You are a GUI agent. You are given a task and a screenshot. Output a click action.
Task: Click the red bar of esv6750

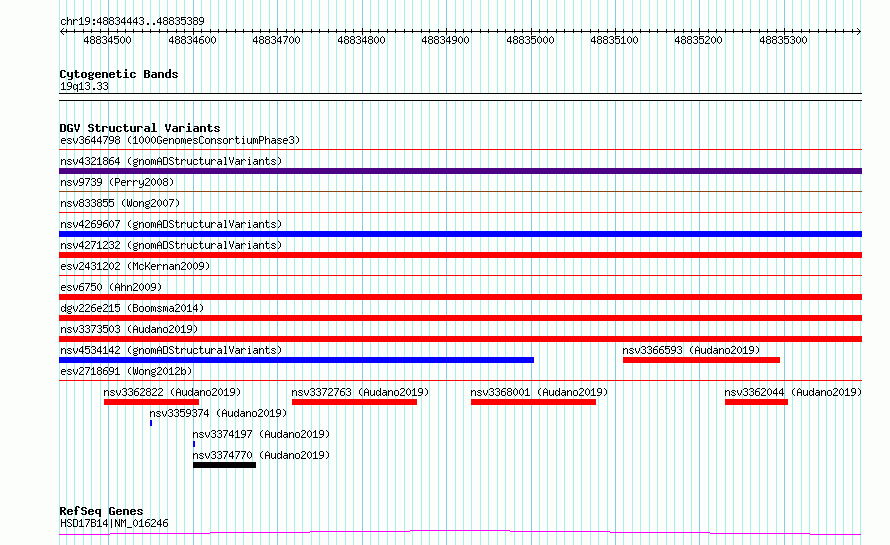point(460,297)
